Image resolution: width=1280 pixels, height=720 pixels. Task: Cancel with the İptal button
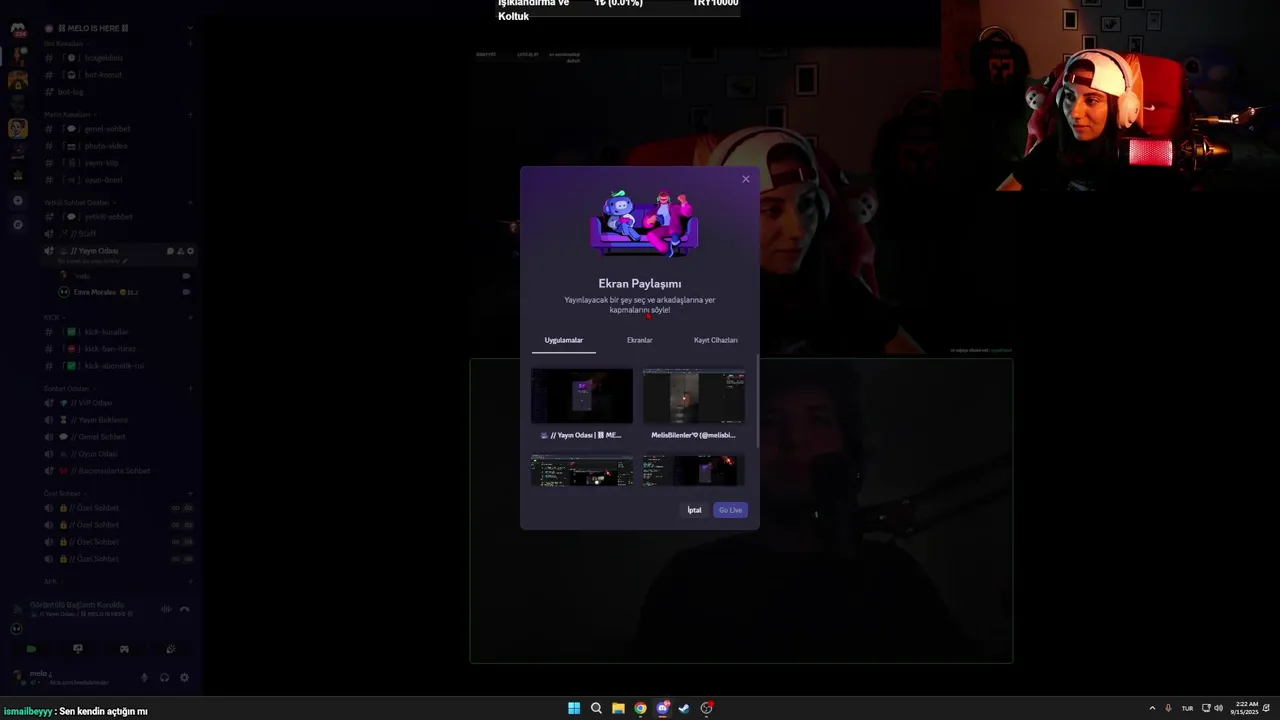[x=694, y=510]
